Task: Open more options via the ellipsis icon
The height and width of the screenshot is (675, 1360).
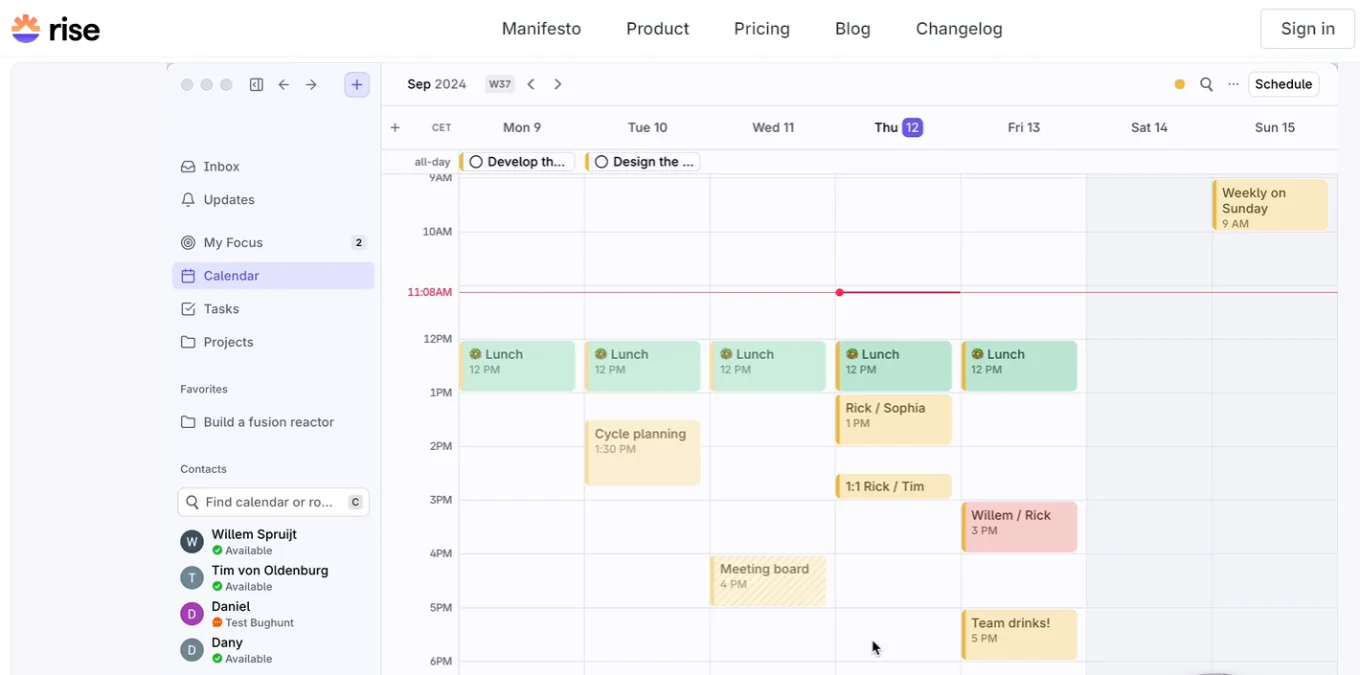Action: click(1233, 84)
